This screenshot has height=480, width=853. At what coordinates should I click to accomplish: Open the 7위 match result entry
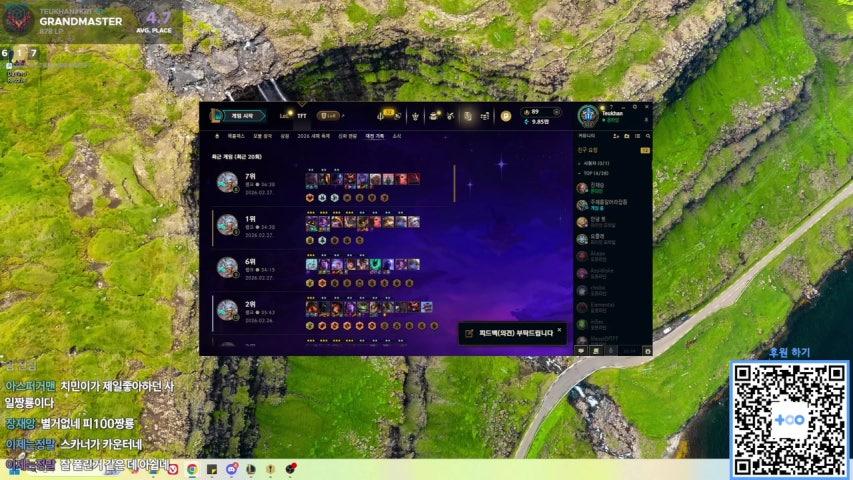pos(330,183)
